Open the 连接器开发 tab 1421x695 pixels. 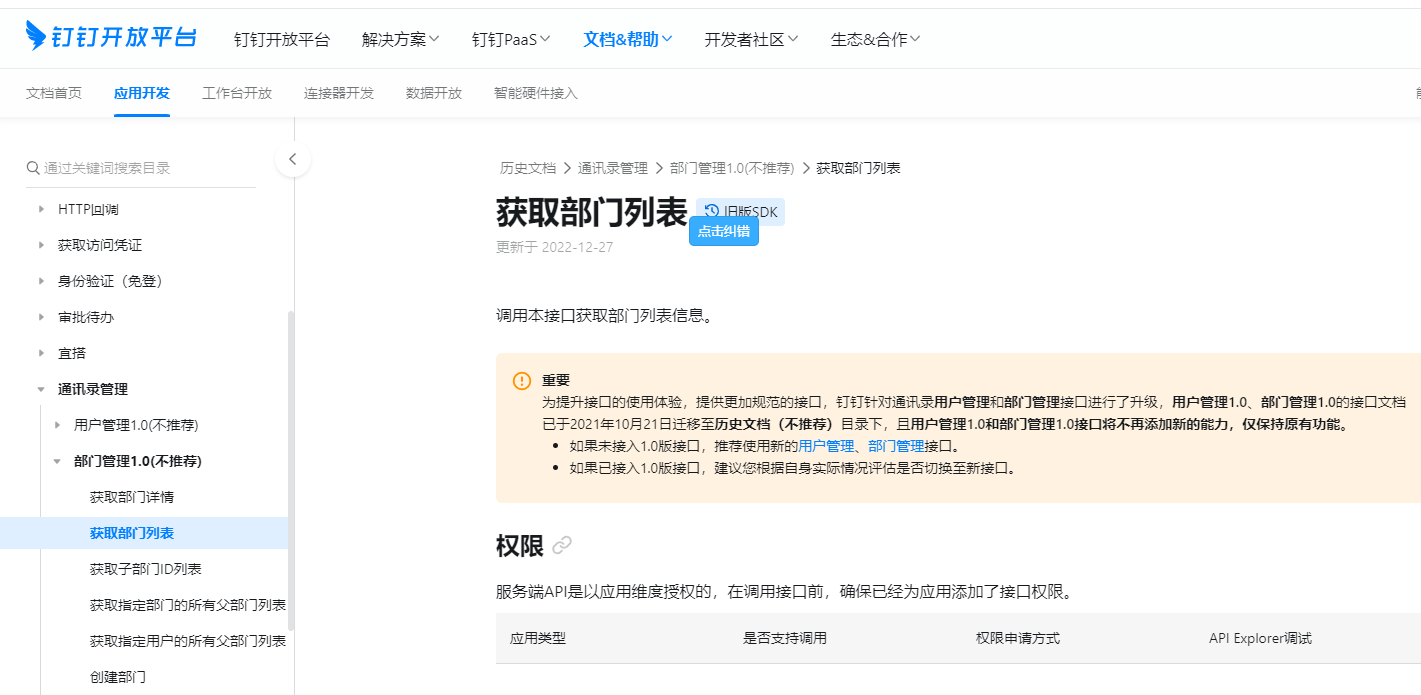tap(339, 93)
